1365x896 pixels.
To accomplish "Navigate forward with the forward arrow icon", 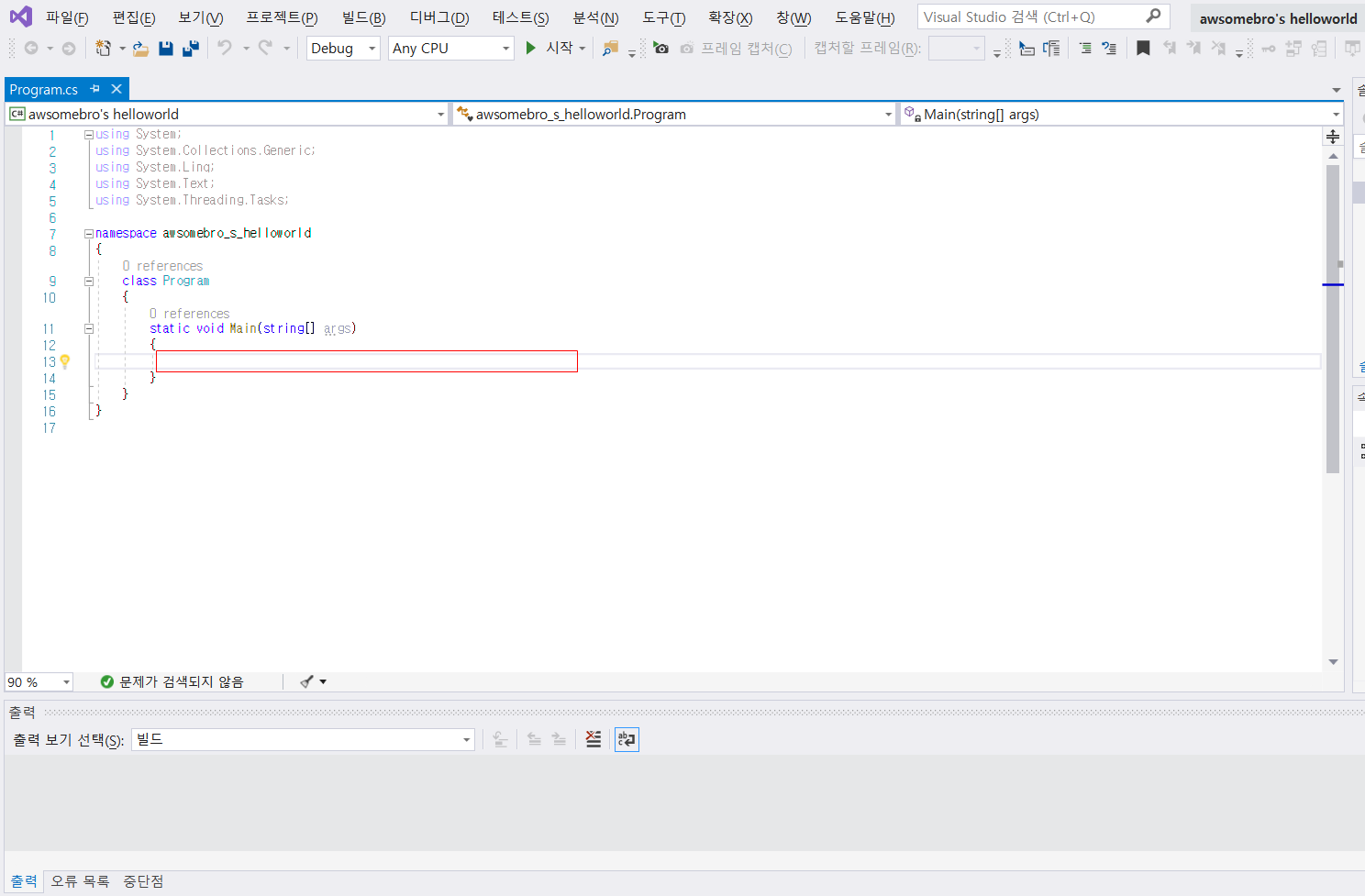I will pos(69,48).
